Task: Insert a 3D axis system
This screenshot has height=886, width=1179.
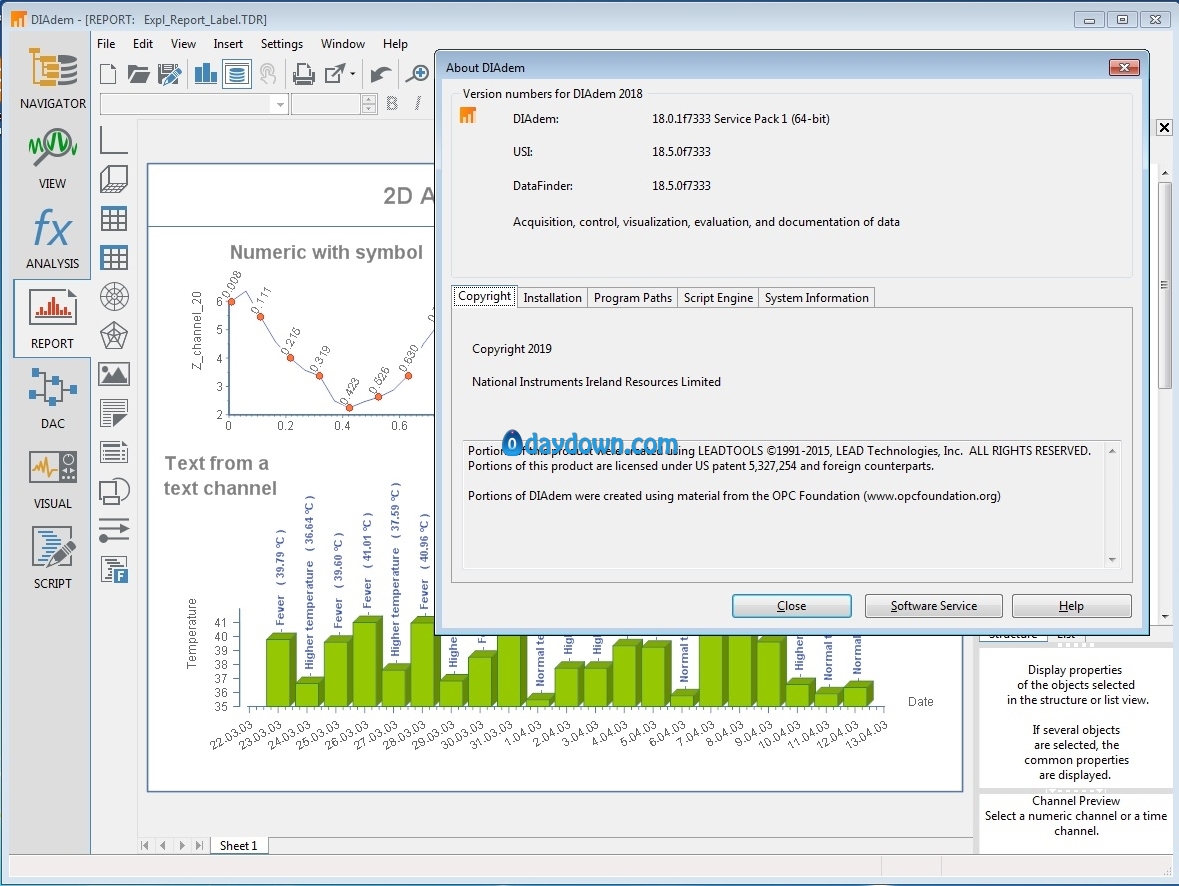Action: pyautogui.click(x=114, y=179)
